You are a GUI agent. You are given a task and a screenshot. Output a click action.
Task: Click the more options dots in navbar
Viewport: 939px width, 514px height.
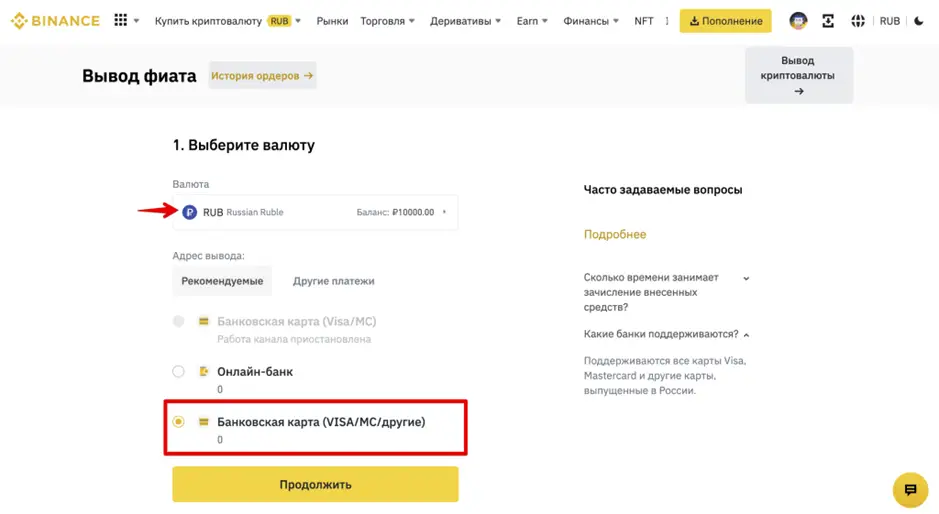667,21
